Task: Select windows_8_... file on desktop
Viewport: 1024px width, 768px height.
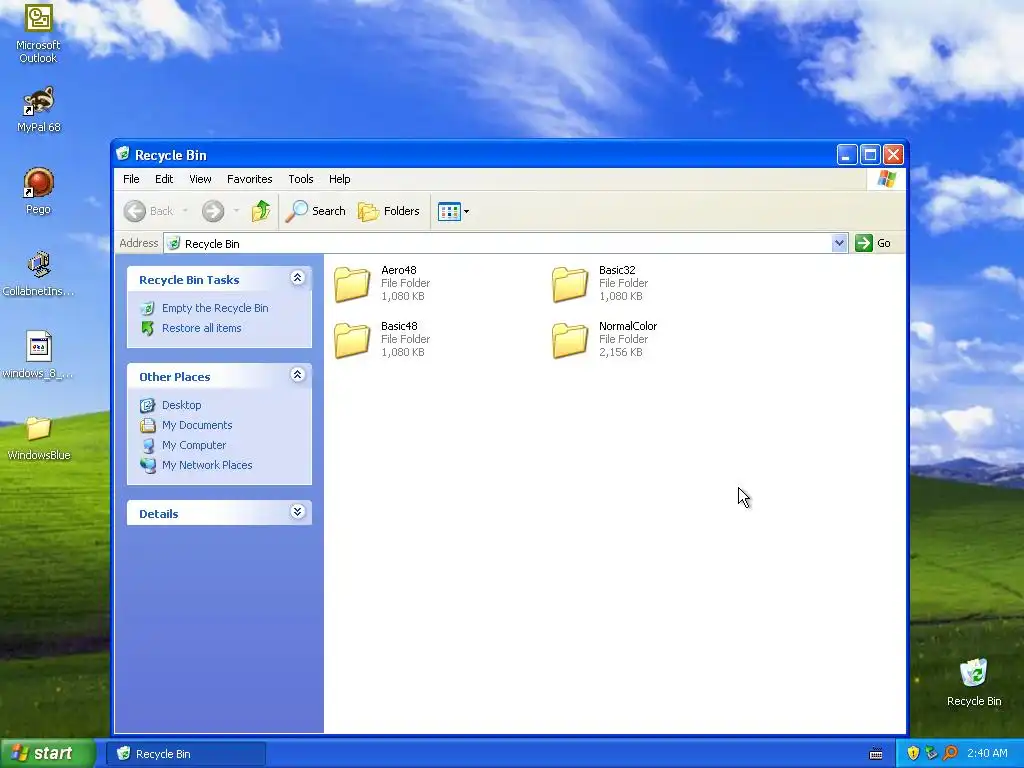Action: (x=38, y=356)
